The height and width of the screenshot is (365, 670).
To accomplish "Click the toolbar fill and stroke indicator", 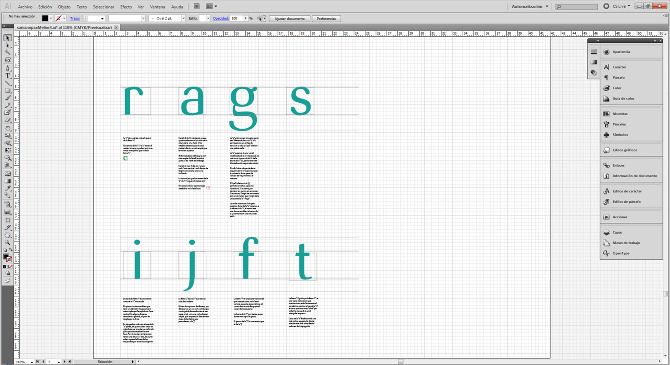I will click(x=7, y=258).
